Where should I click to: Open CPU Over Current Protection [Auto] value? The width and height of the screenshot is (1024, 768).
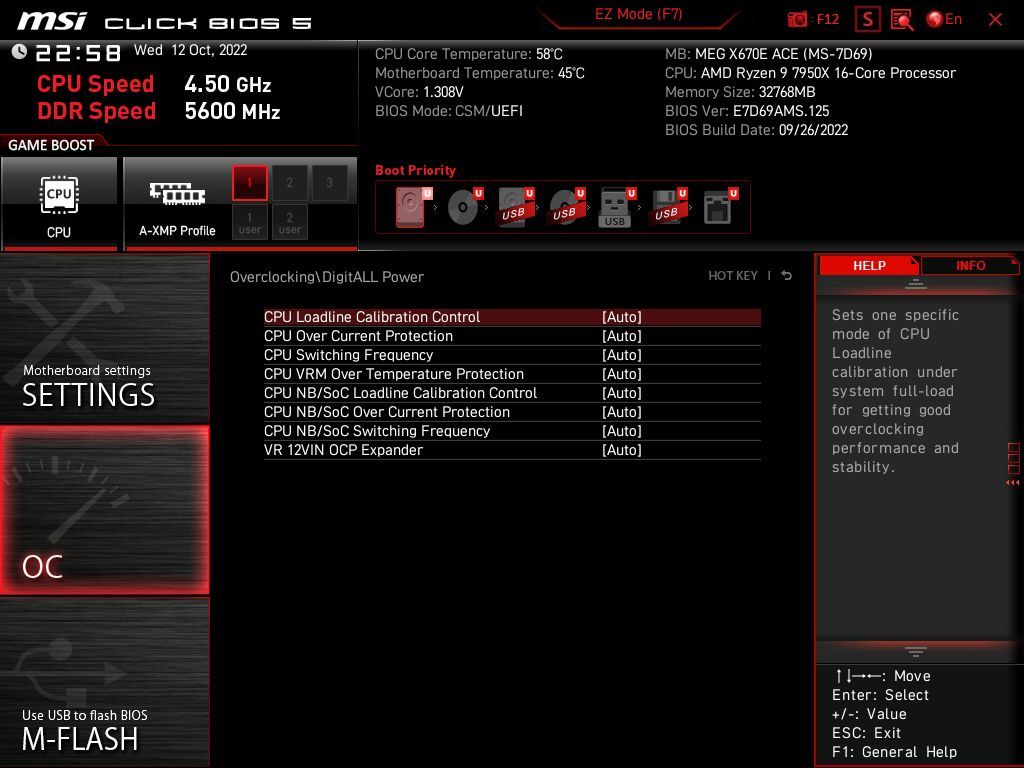pyautogui.click(x=622, y=336)
